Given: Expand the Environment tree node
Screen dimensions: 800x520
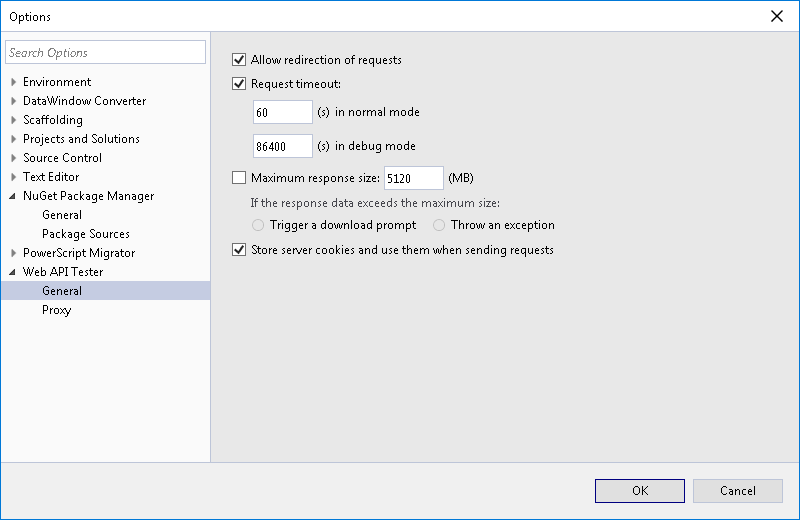Looking at the screenshot, I should point(13,82).
